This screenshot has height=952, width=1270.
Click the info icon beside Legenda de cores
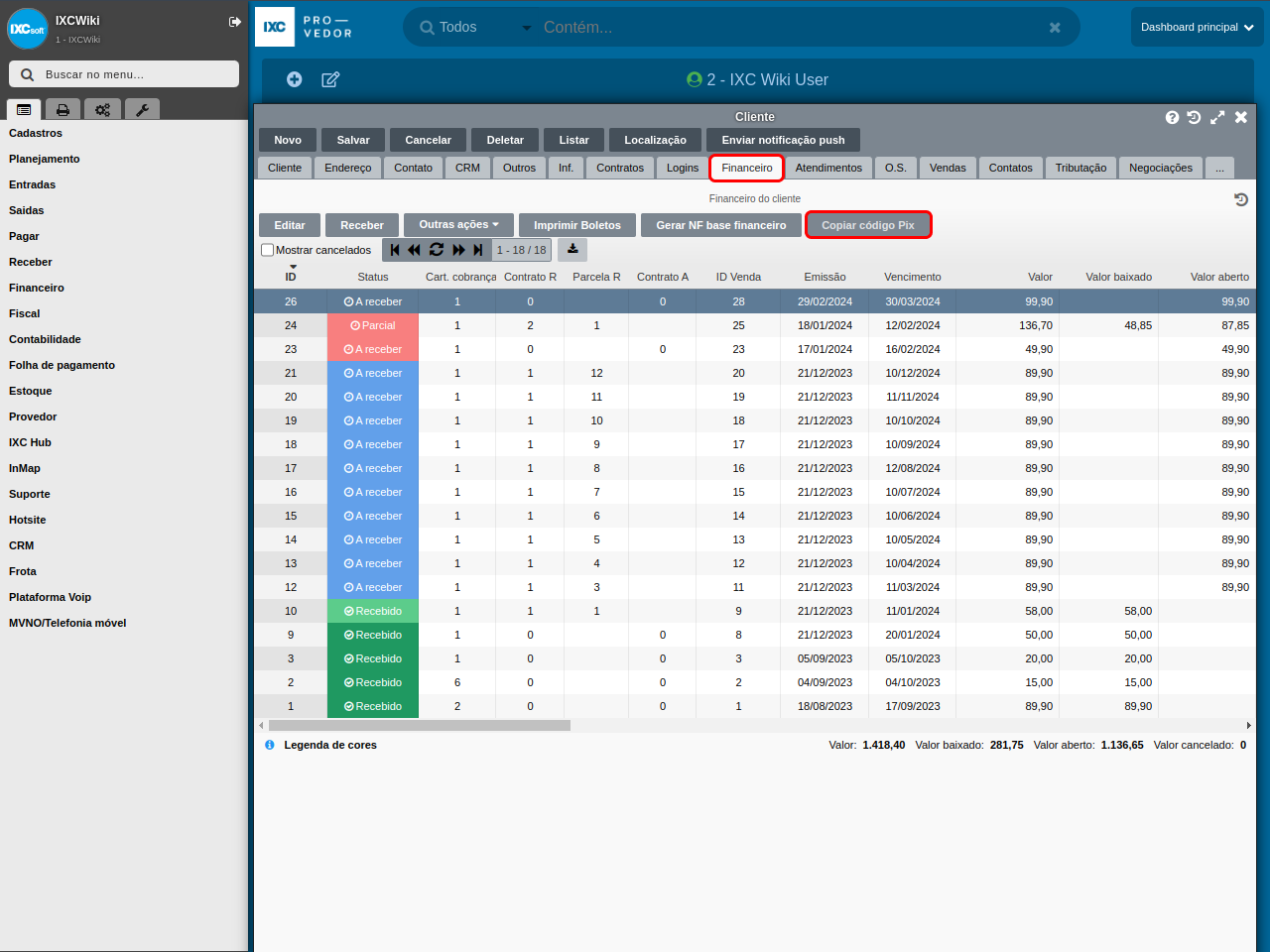coord(270,745)
